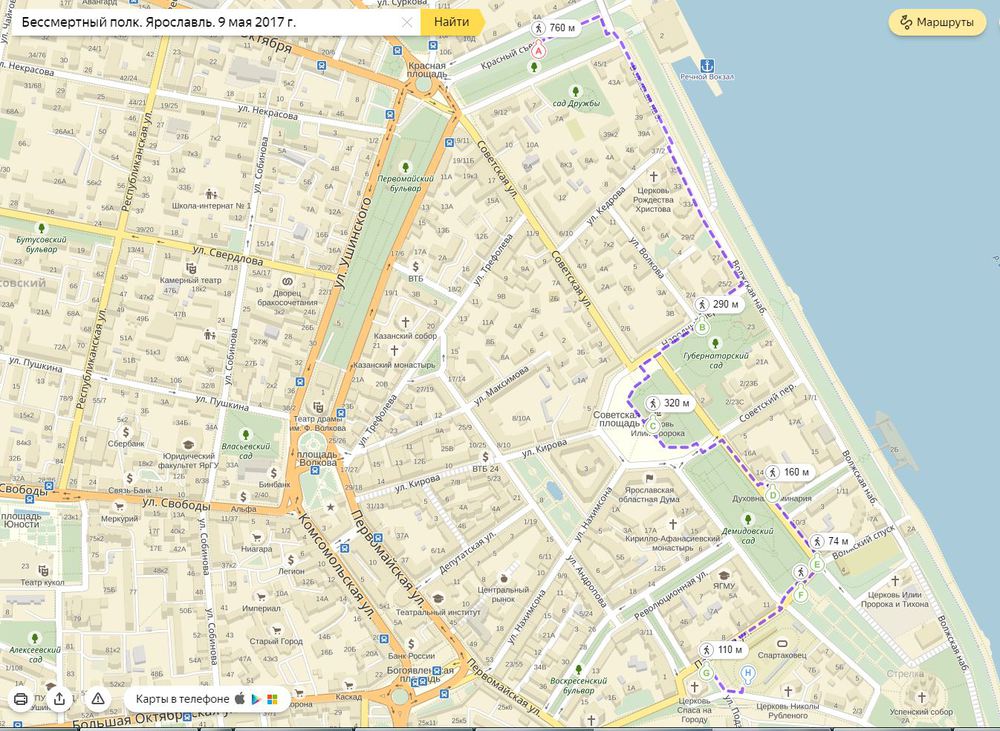Click the Юридический факультет ЯрГУ graduation cap icon
This screenshot has height=731, width=1000.
point(188,445)
